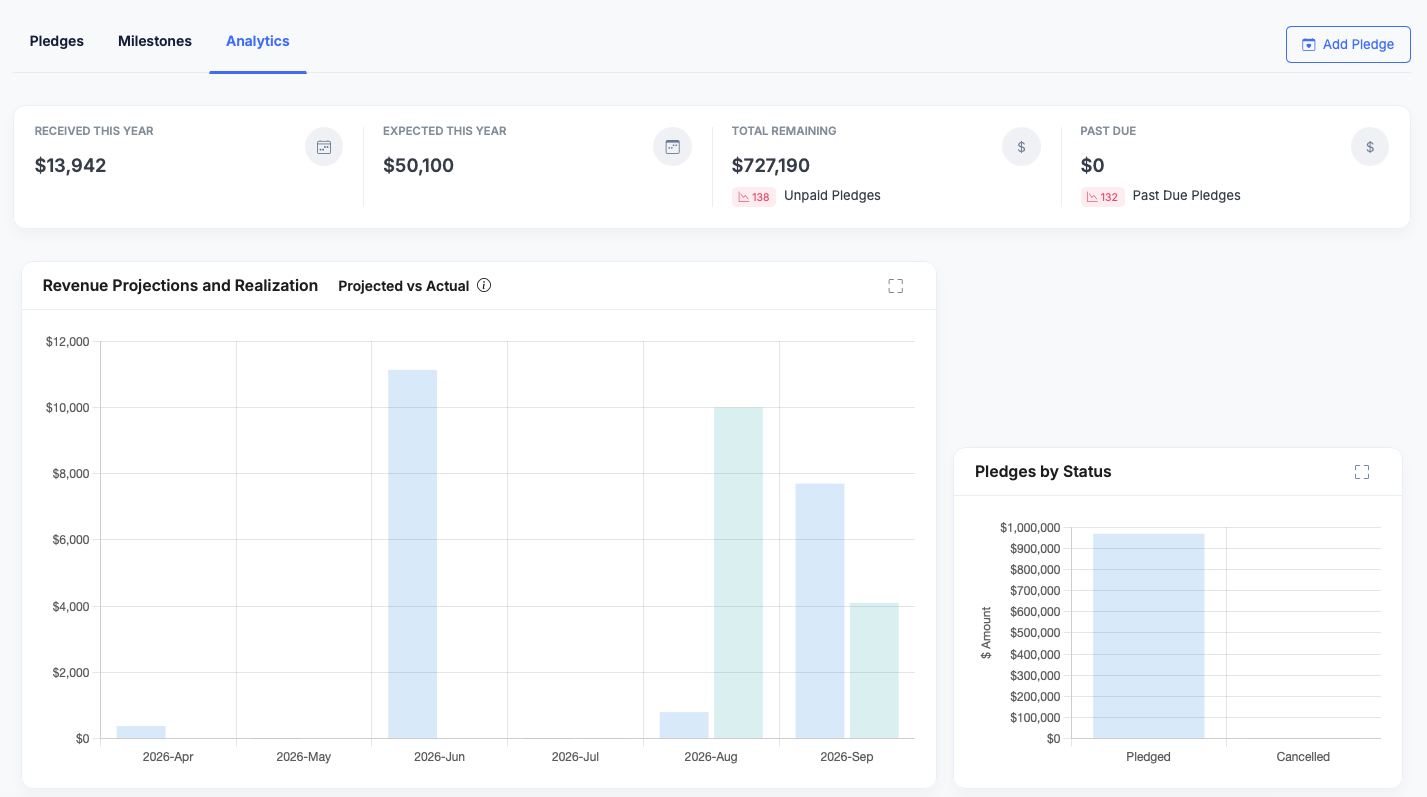Image resolution: width=1427 pixels, height=797 pixels.
Task: Switch to the Milestones tab
Action: pyautogui.click(x=155, y=41)
